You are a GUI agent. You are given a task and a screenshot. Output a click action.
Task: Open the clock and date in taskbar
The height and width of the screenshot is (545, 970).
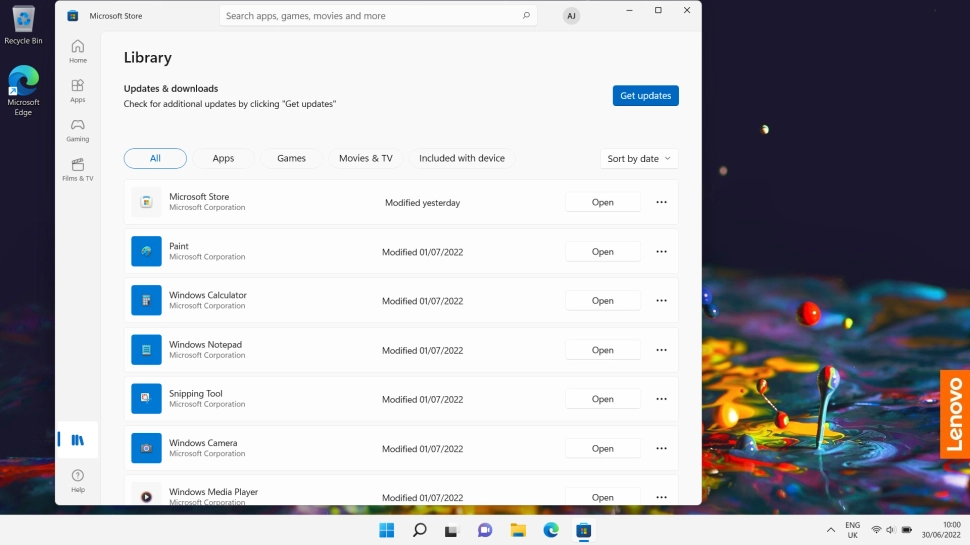(941, 530)
